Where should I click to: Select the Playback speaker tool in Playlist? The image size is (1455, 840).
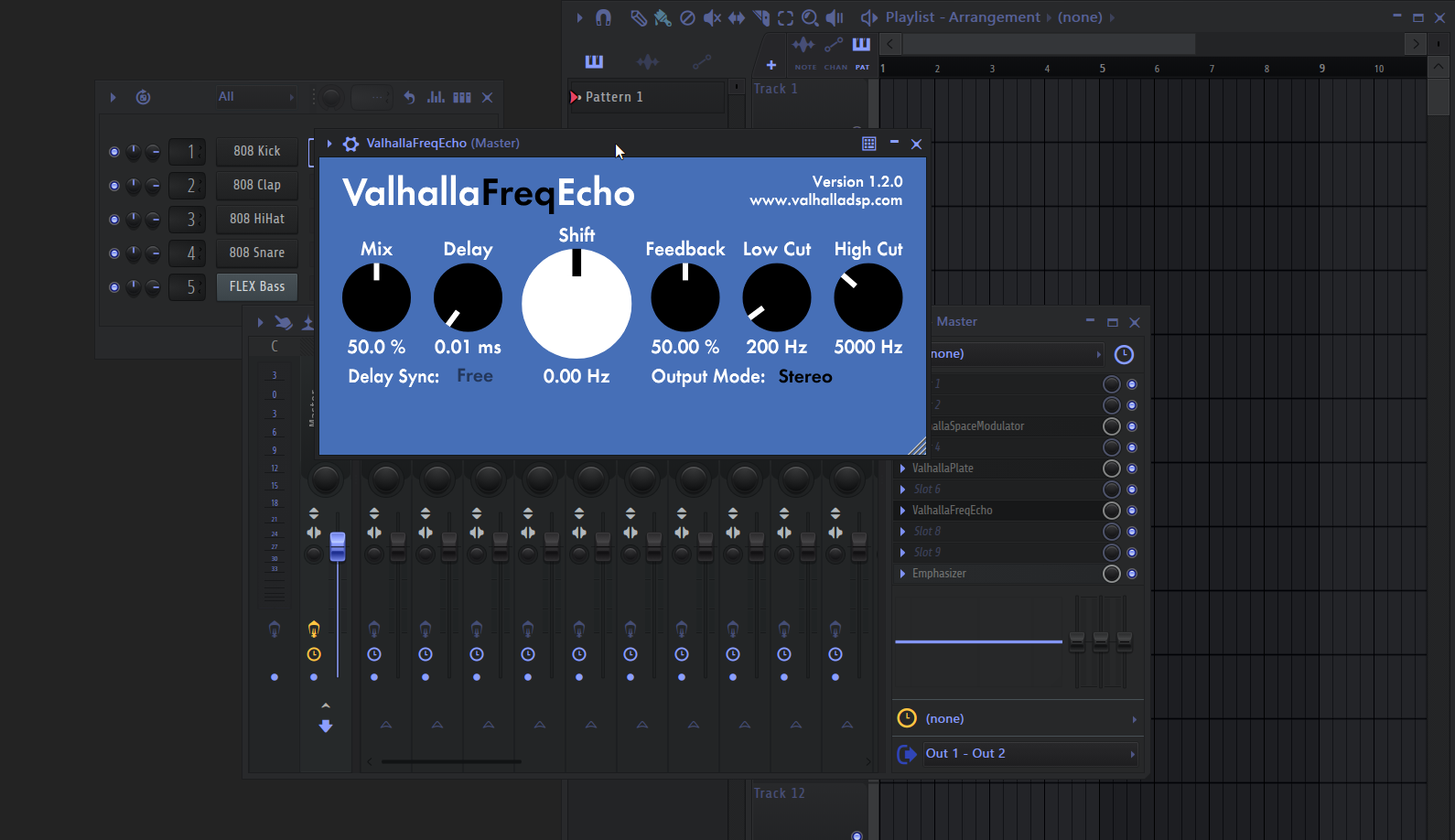click(x=835, y=17)
